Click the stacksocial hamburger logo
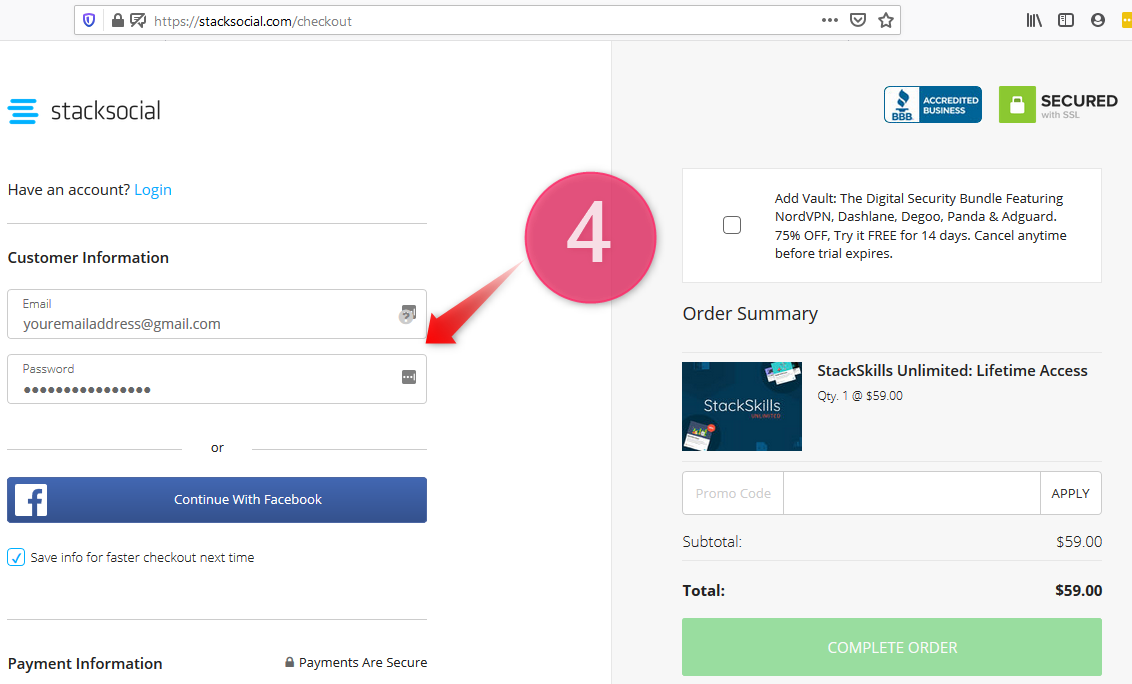The height and width of the screenshot is (684, 1132). [x=23, y=112]
